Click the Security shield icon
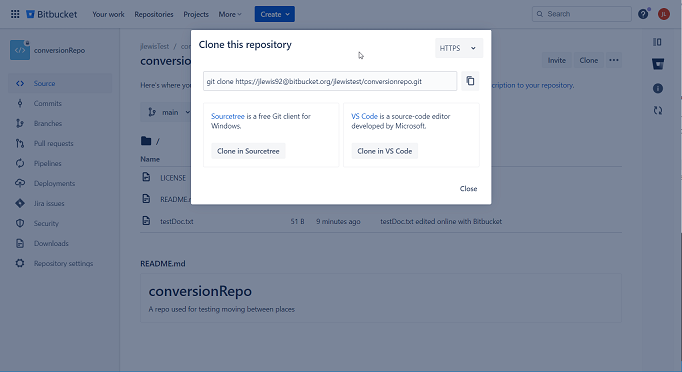This screenshot has height=372, width=682. tap(20, 223)
